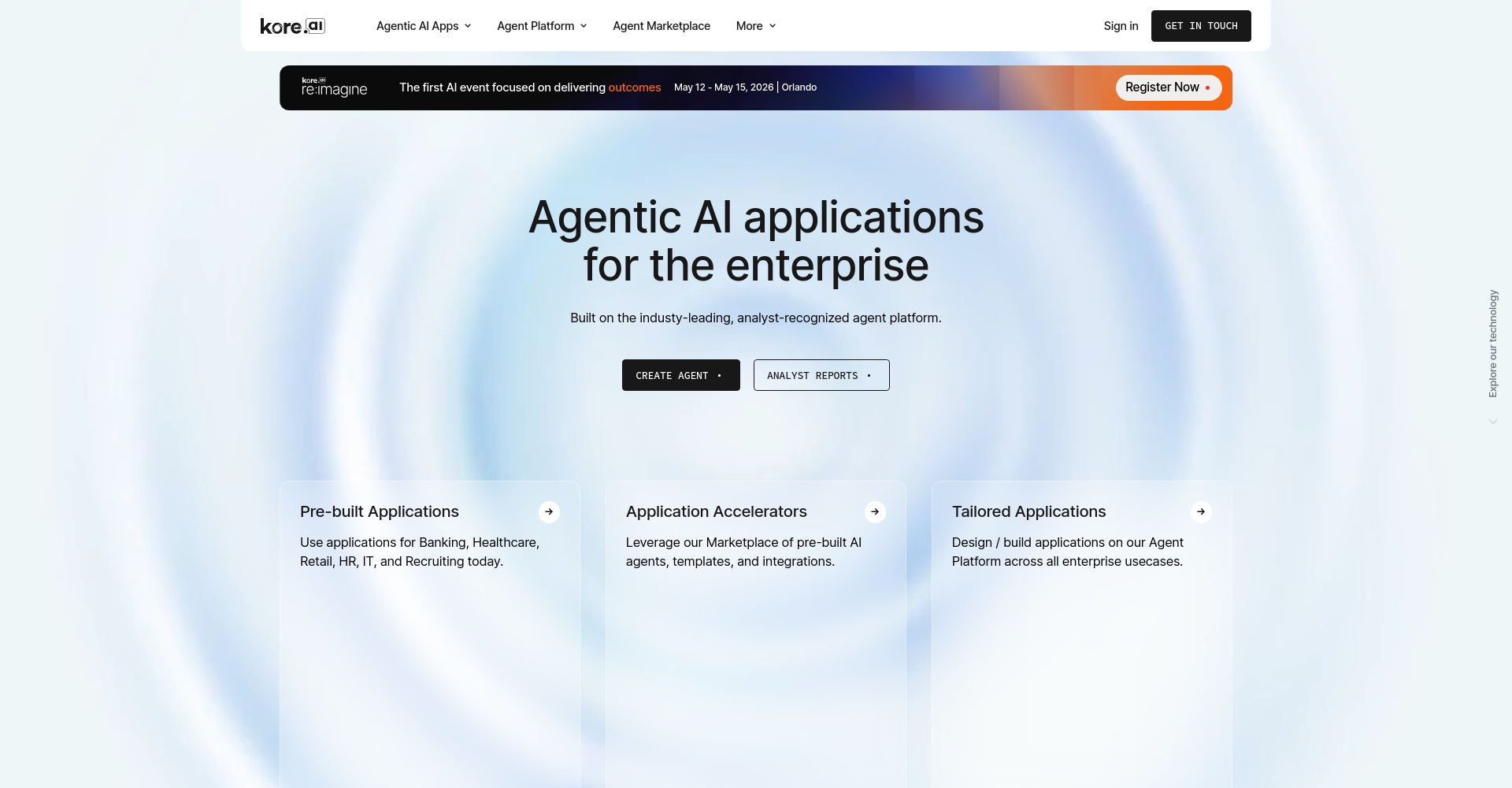The width and height of the screenshot is (1512, 788).
Task: Go to Agent Marketplace
Action: pyautogui.click(x=661, y=26)
